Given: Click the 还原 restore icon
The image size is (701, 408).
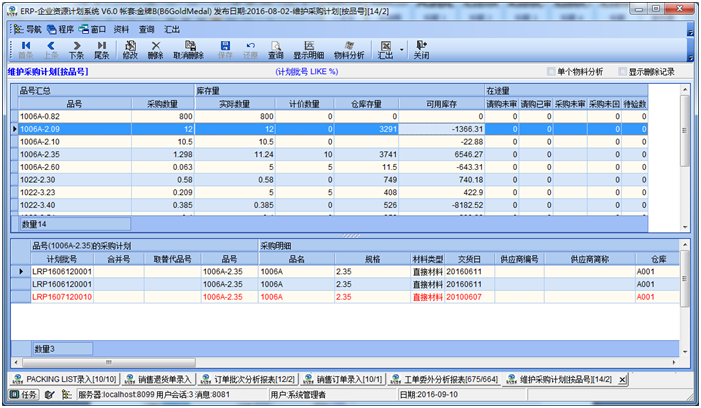Looking at the screenshot, I should 250,50.
